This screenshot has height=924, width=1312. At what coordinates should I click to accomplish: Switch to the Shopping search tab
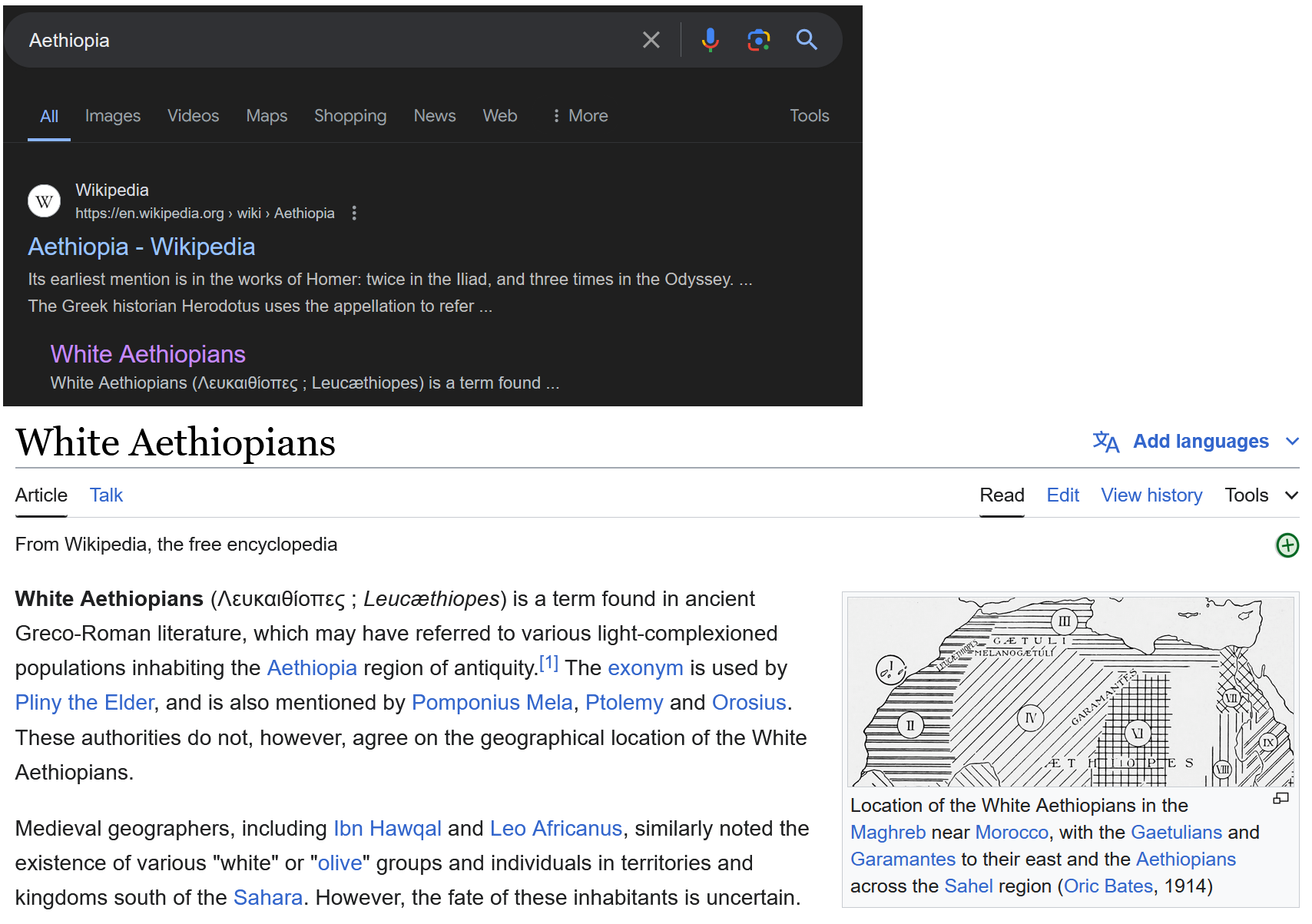[x=350, y=116]
